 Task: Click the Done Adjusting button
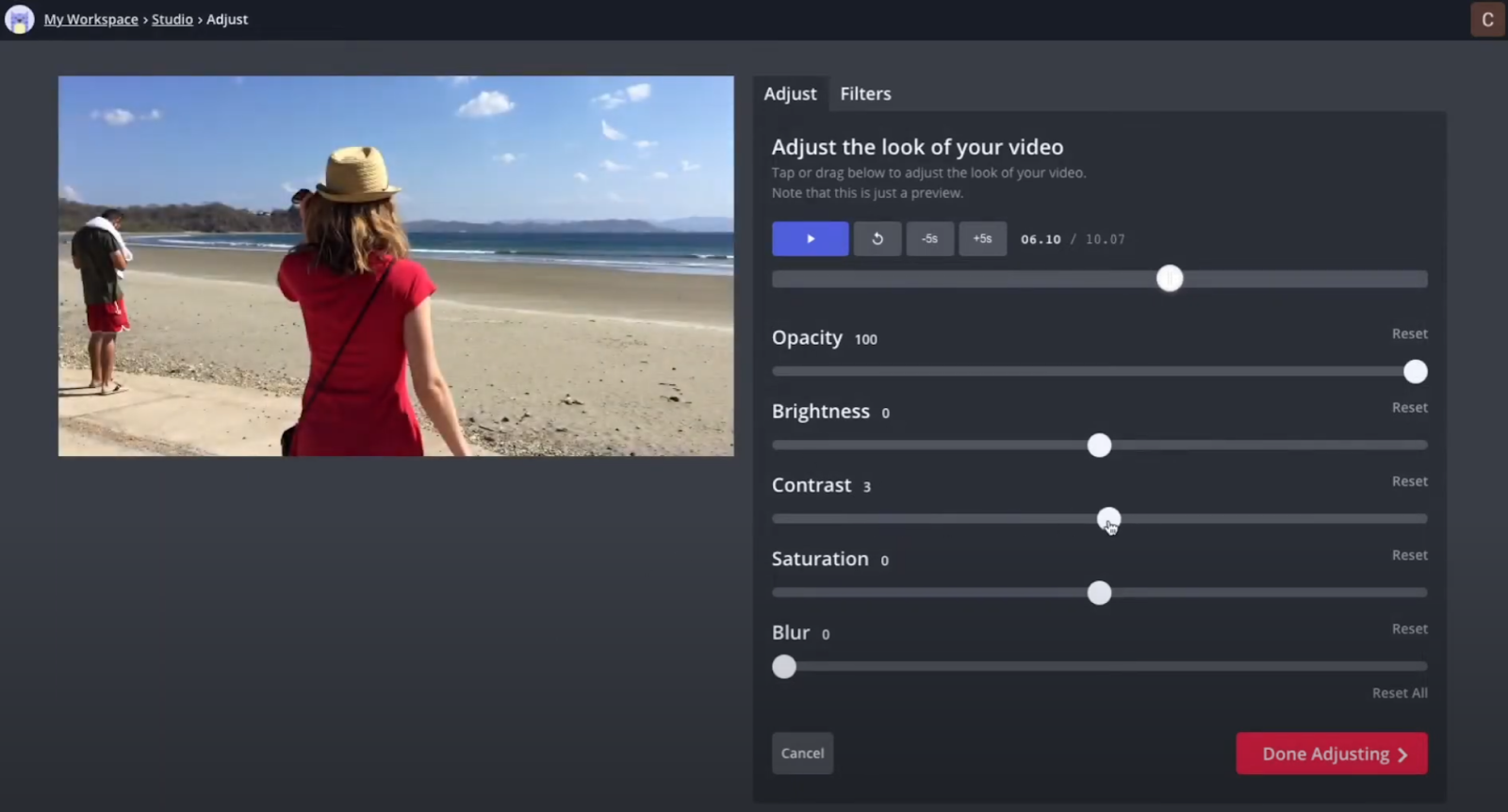click(x=1331, y=754)
